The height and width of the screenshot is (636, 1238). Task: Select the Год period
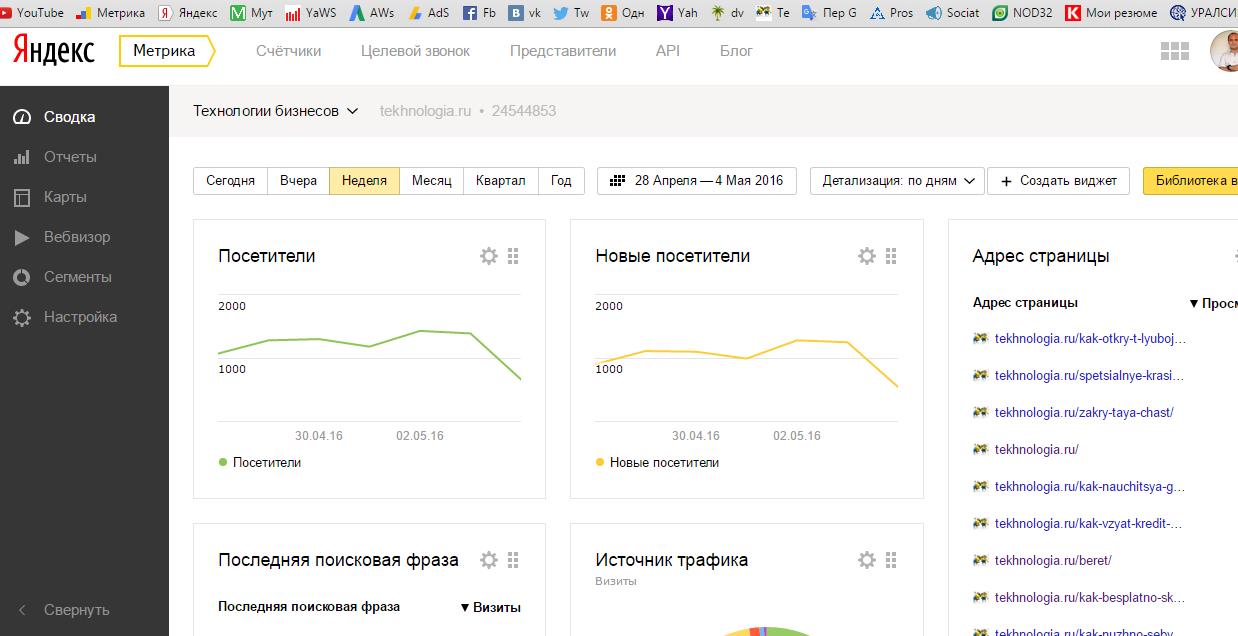coord(561,181)
